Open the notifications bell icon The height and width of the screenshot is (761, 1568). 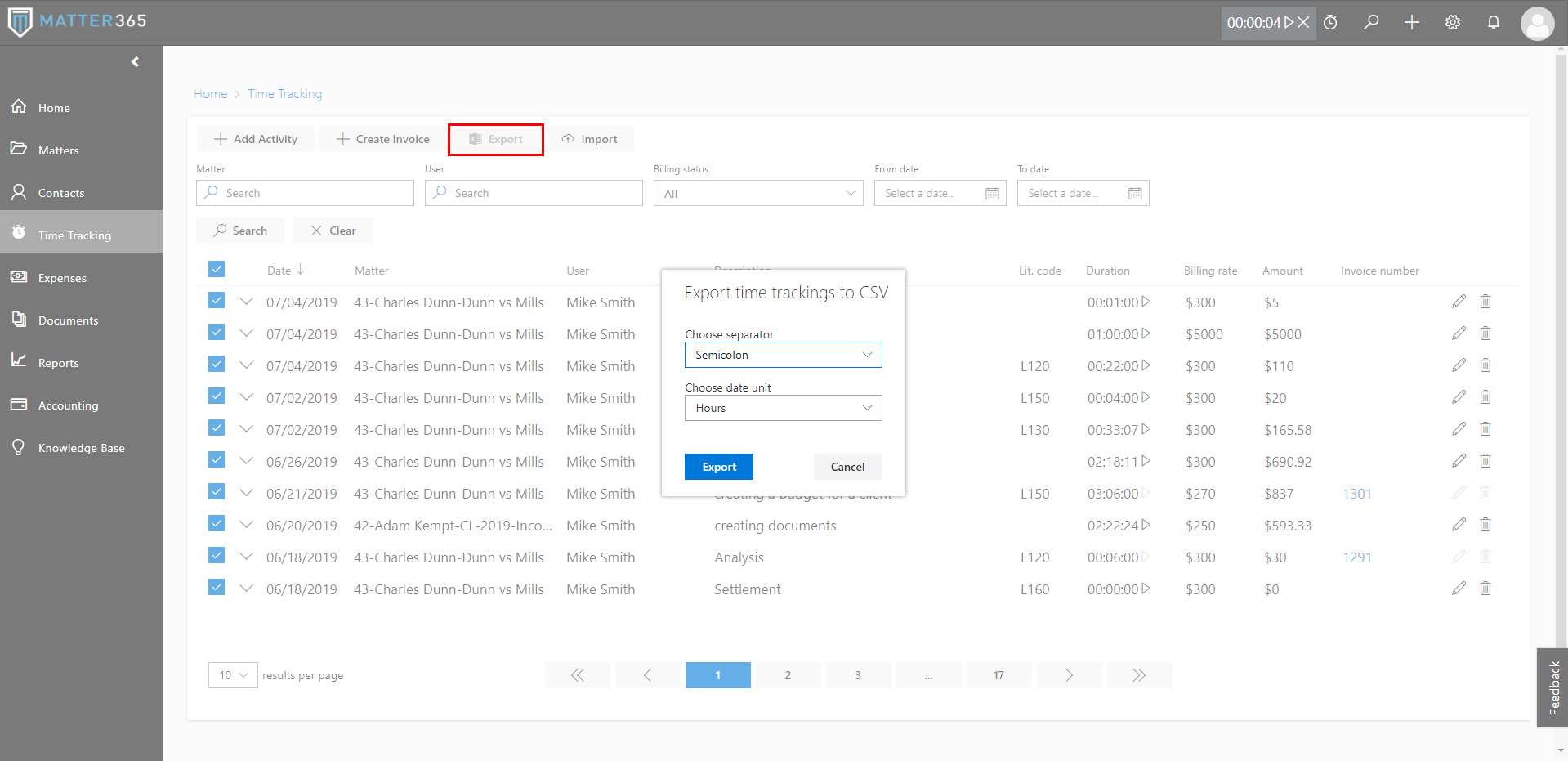[1493, 22]
